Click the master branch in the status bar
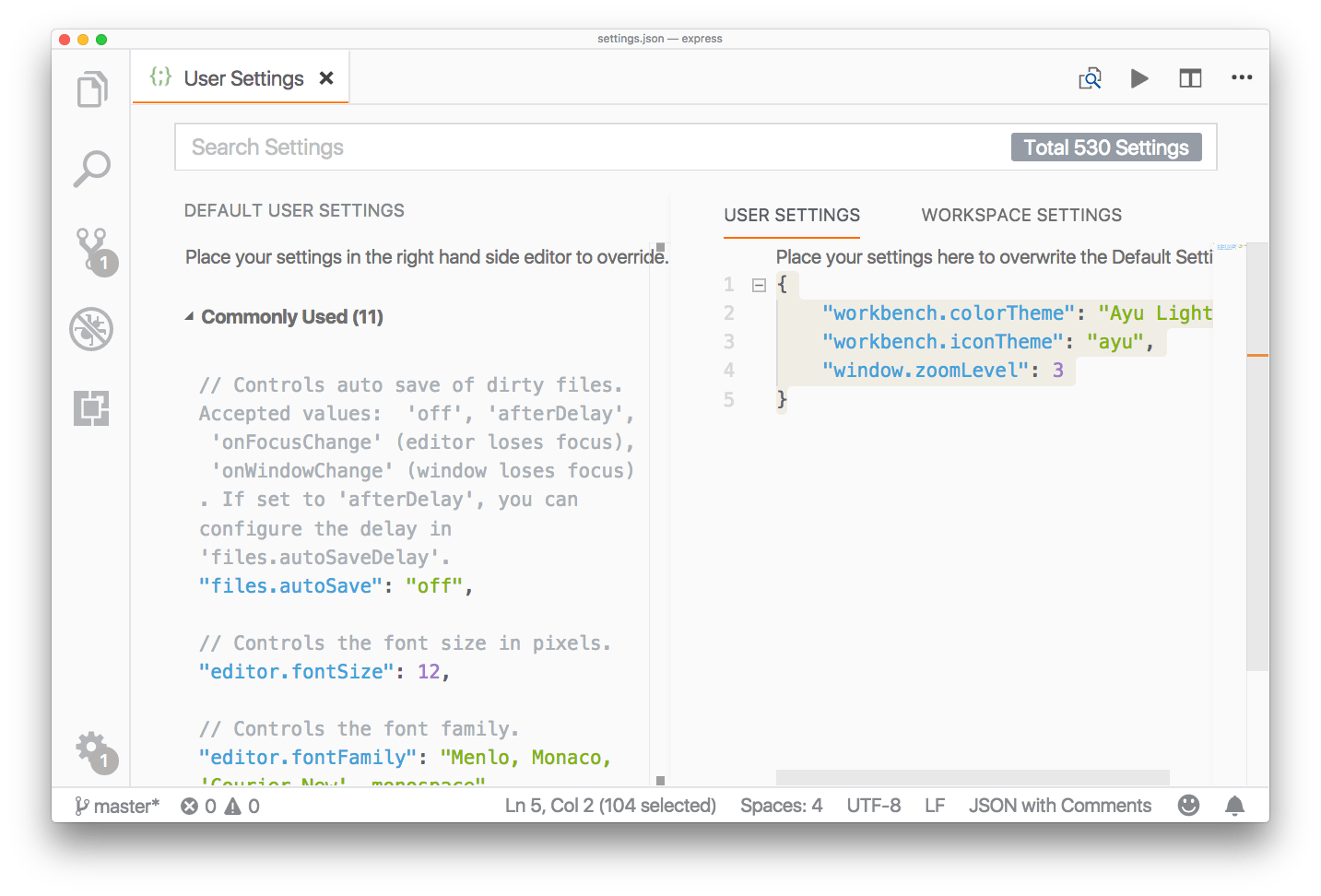 [x=118, y=806]
